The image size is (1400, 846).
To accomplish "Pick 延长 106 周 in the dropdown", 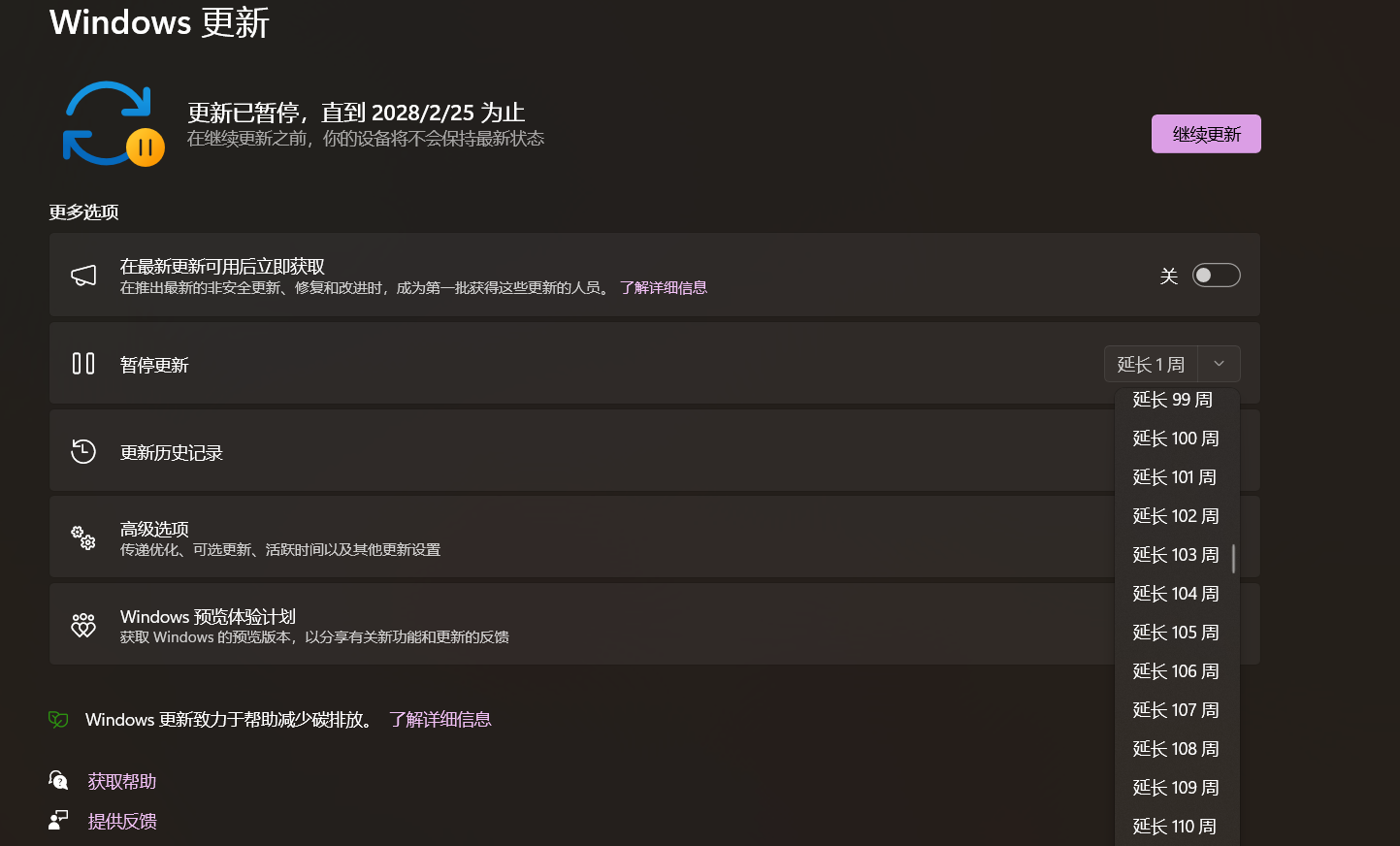I will (x=1177, y=671).
